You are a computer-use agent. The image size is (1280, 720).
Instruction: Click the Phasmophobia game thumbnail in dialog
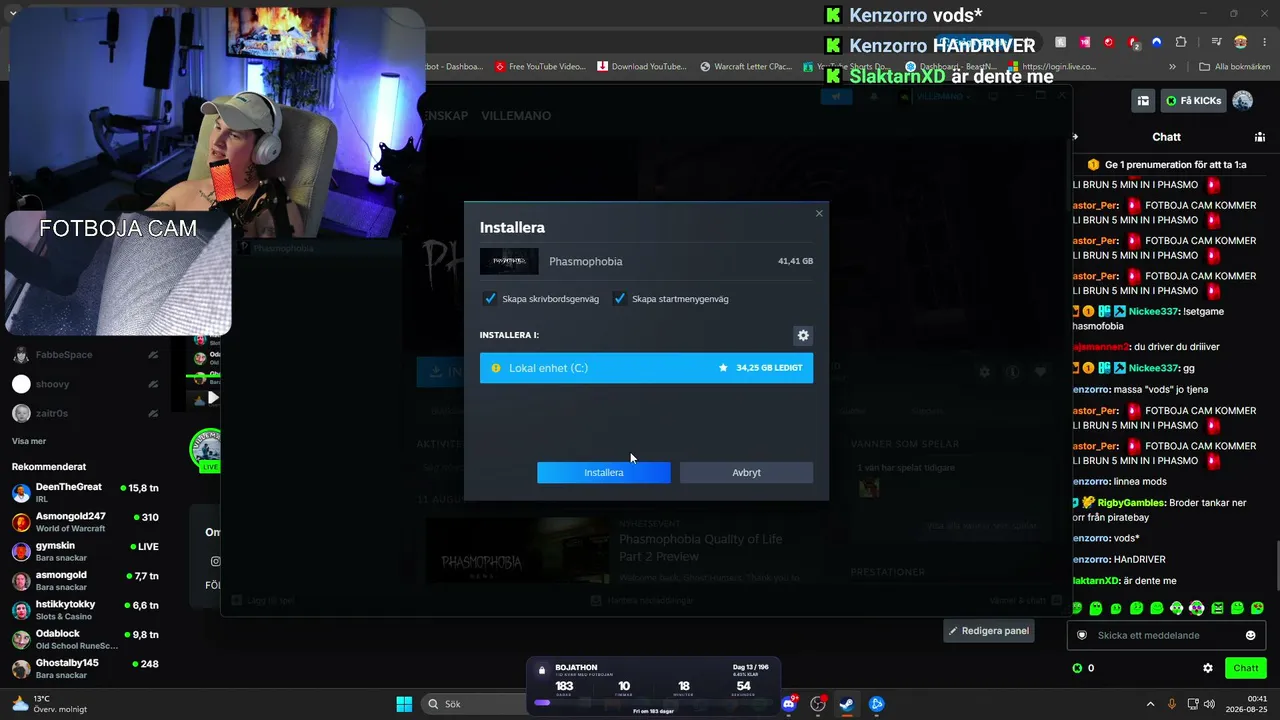click(509, 261)
